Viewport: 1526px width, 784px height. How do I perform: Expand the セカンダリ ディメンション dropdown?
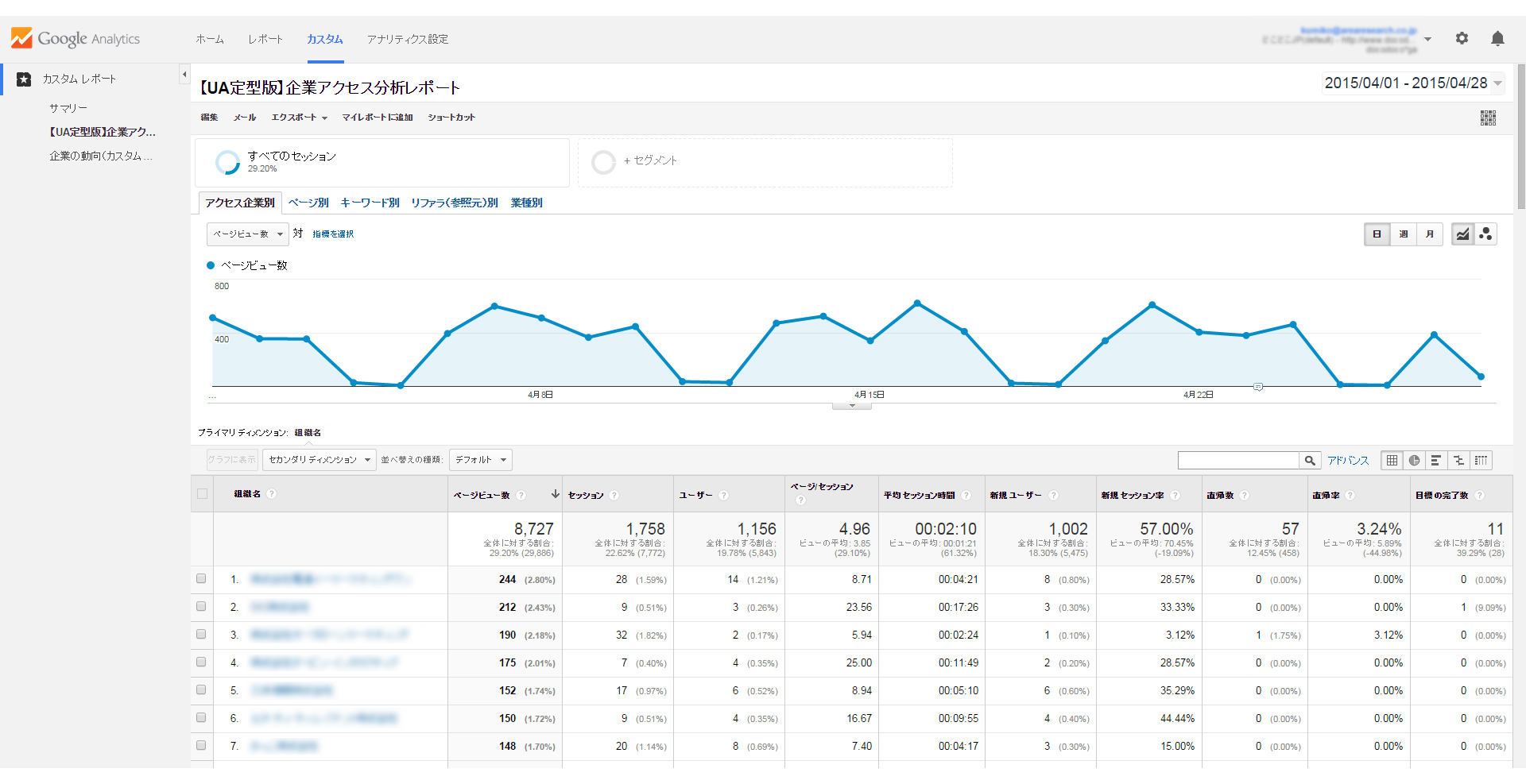pos(320,460)
